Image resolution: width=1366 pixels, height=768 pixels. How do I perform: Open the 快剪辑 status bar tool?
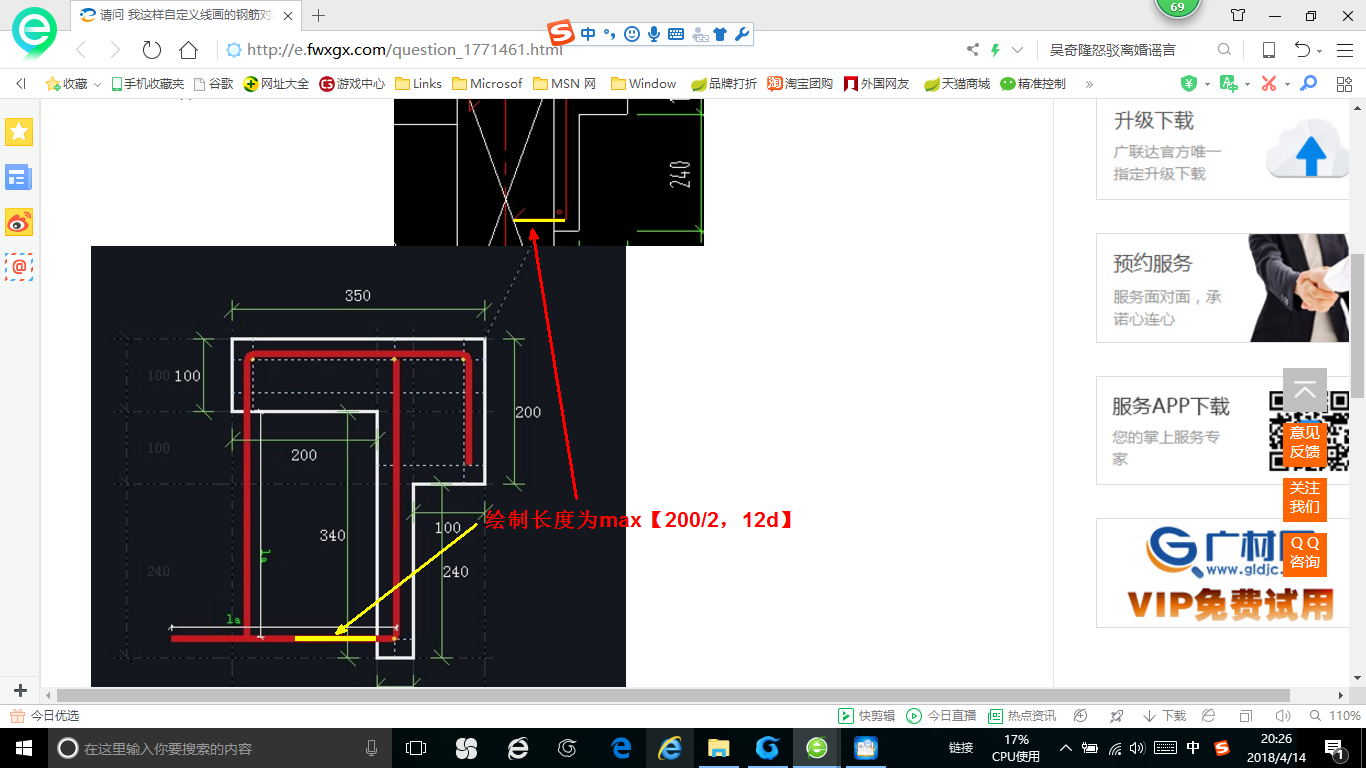[x=867, y=716]
